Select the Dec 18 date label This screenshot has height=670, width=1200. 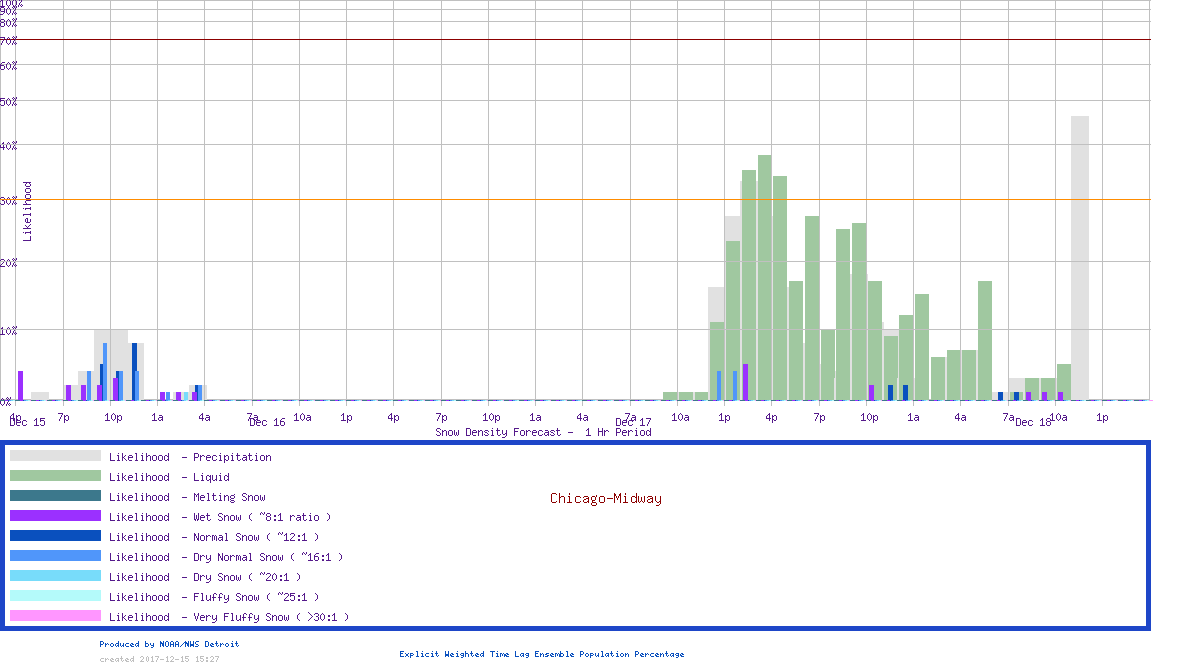pyautogui.click(x=1033, y=423)
